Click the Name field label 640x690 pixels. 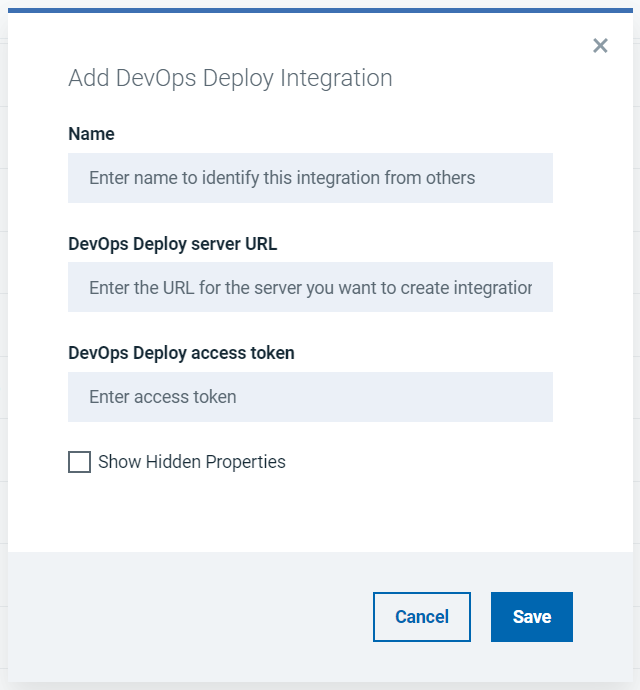click(x=91, y=134)
